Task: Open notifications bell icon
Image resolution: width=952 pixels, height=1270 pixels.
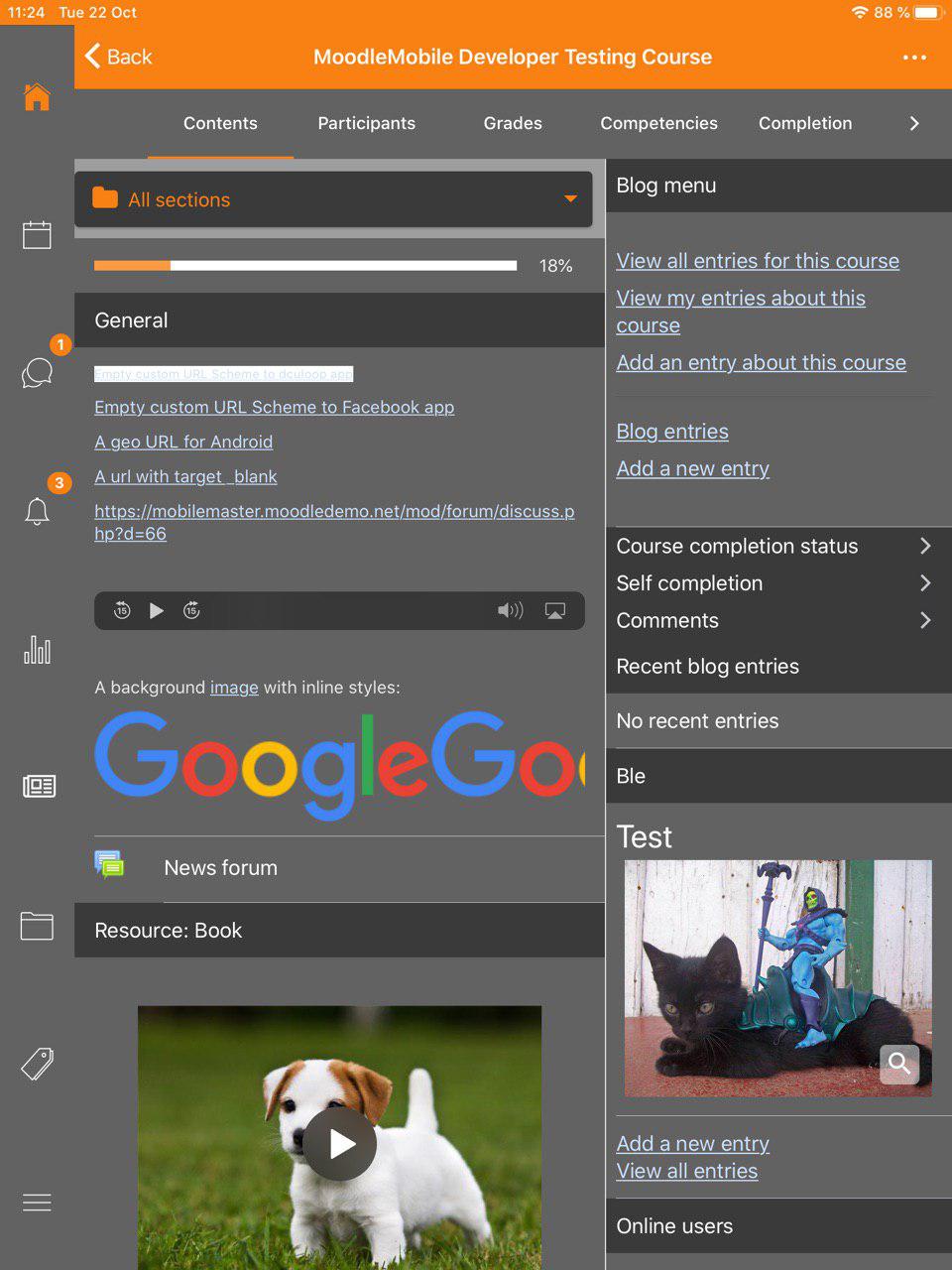Action: (x=37, y=511)
